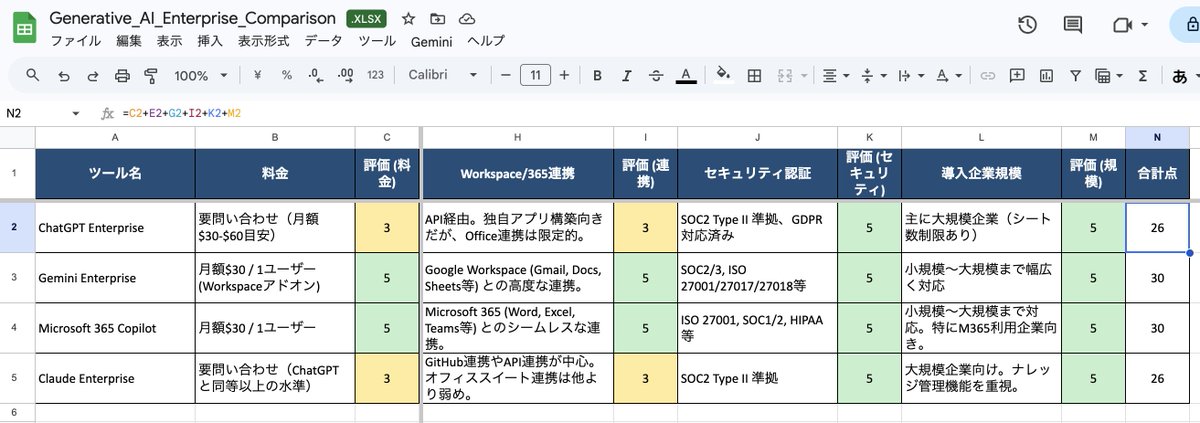The width and height of the screenshot is (1200, 423).
Task: Open the table views dropdown
Action: click(1108, 75)
